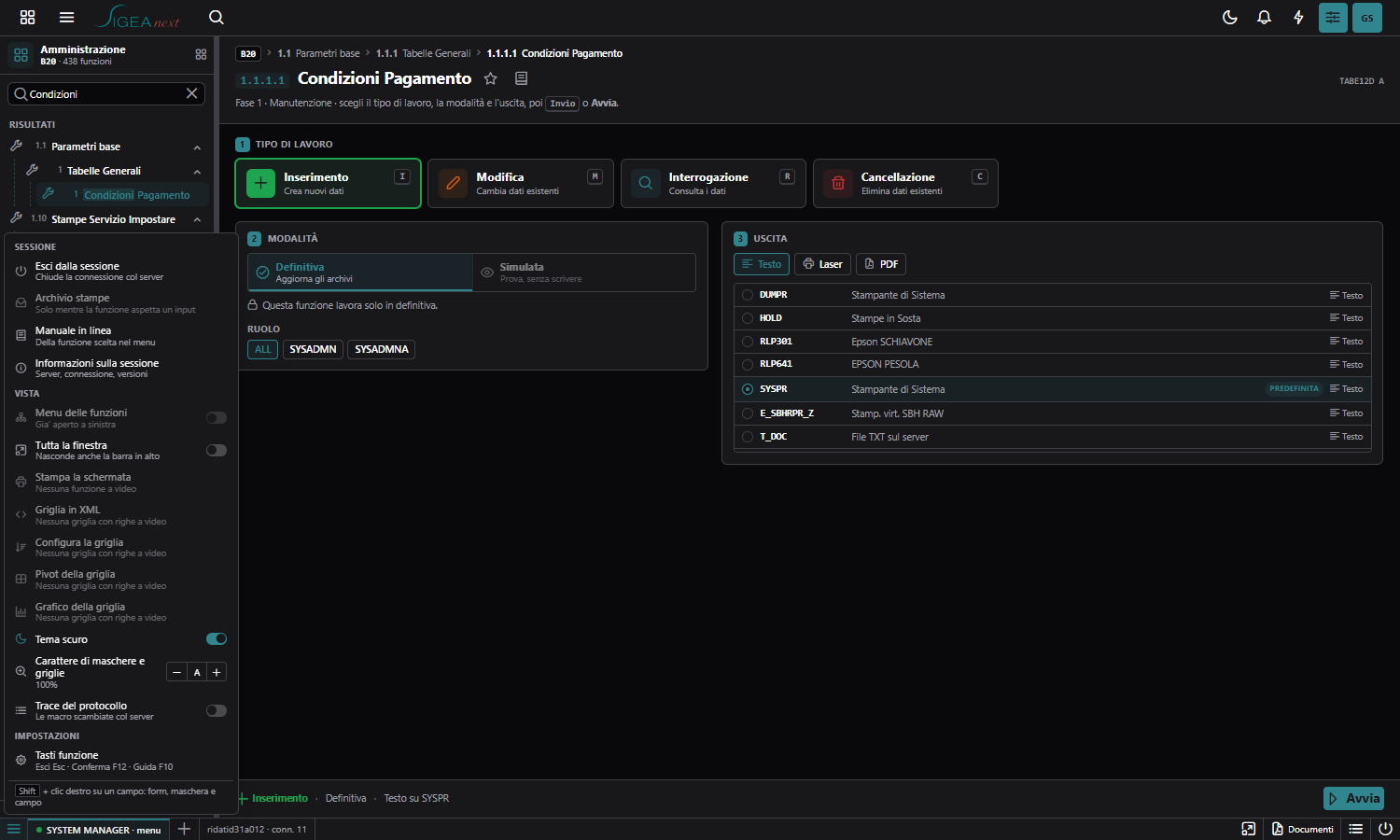Collapse the Tabelle Generali tree chevron
Screen dimensions: 1400x840
click(x=197, y=172)
